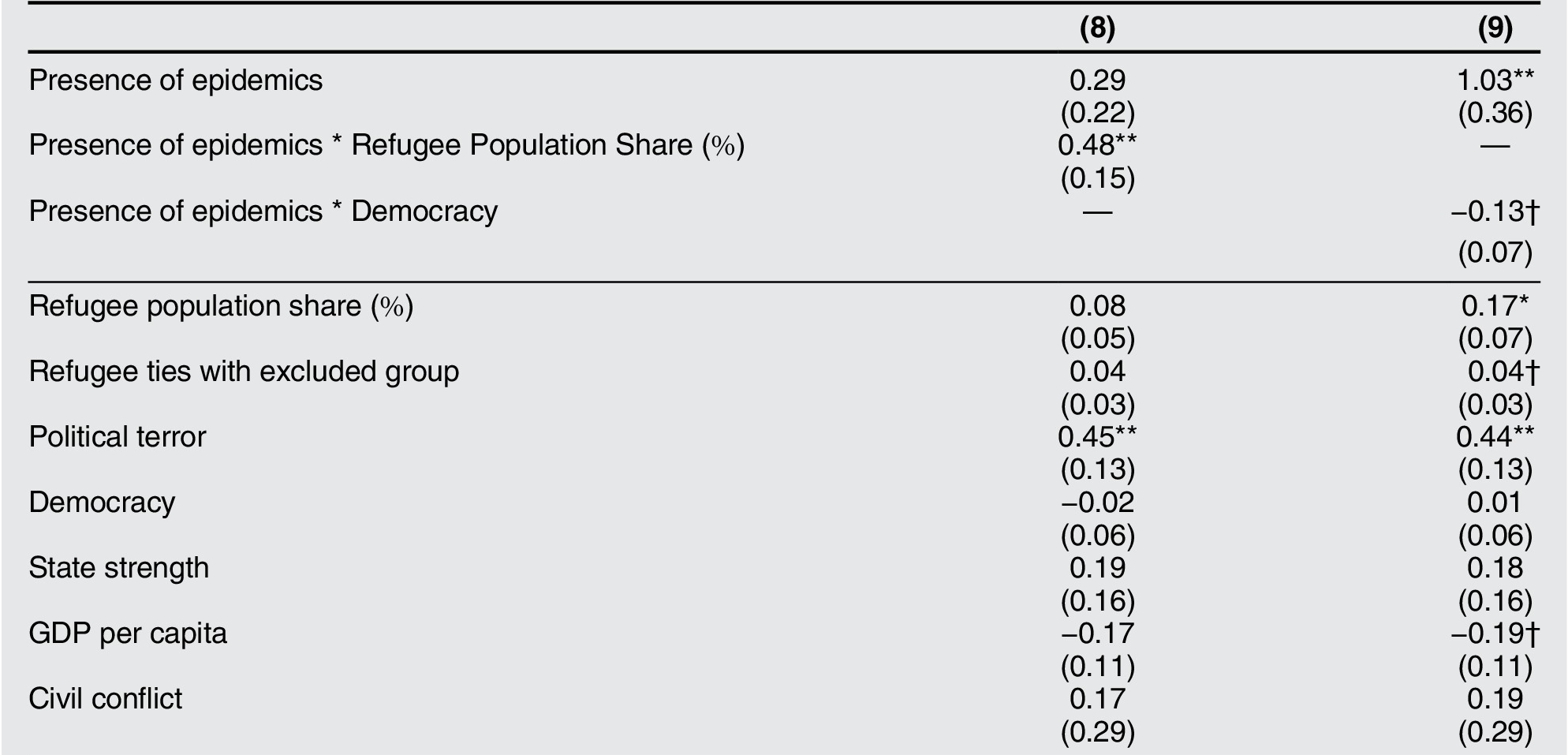Select the 'GDP per capita' row label

click(x=128, y=634)
